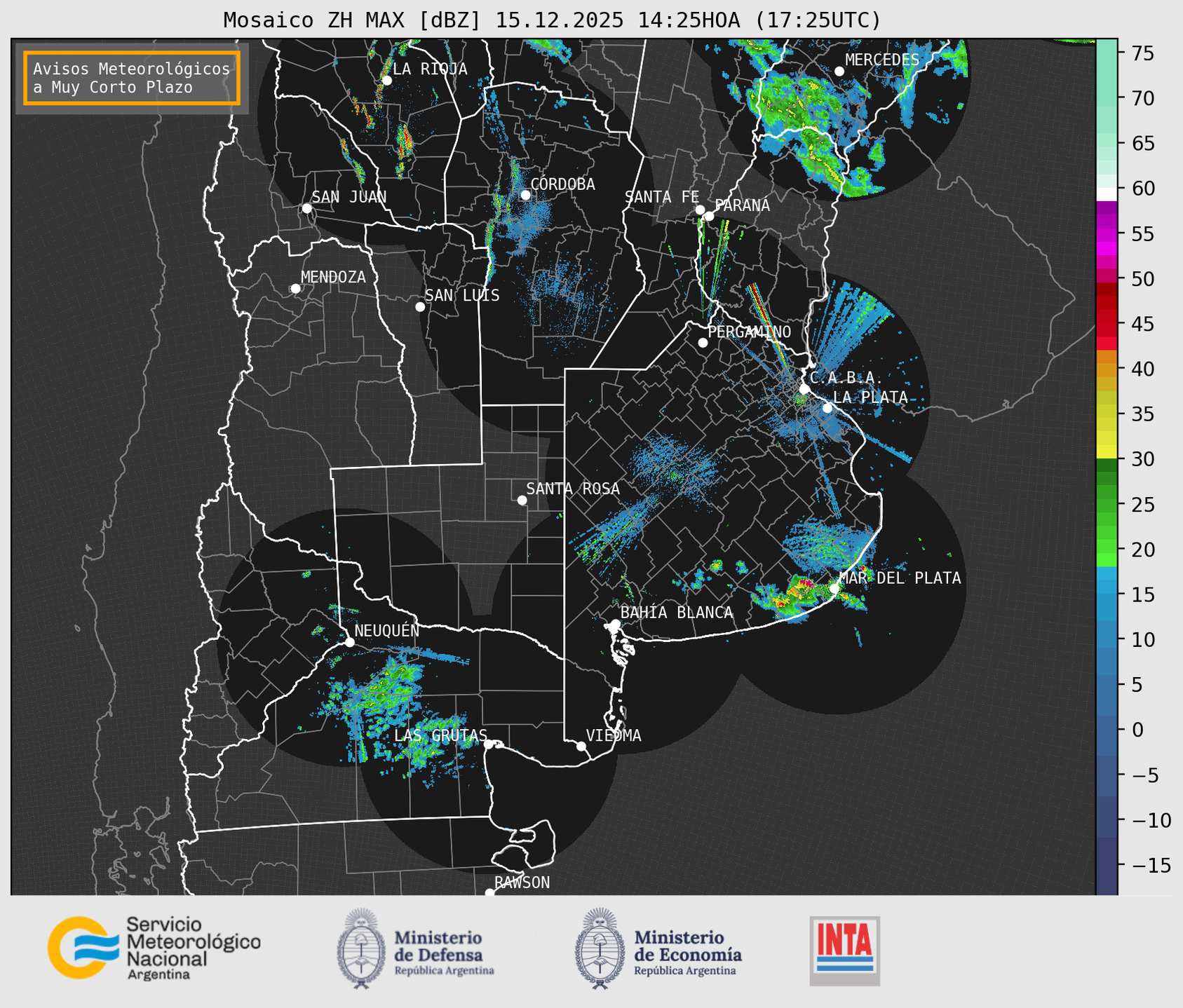The width and height of the screenshot is (1183, 1008).
Task: Click the MERCEDES city marker dot
Action: pos(839,71)
